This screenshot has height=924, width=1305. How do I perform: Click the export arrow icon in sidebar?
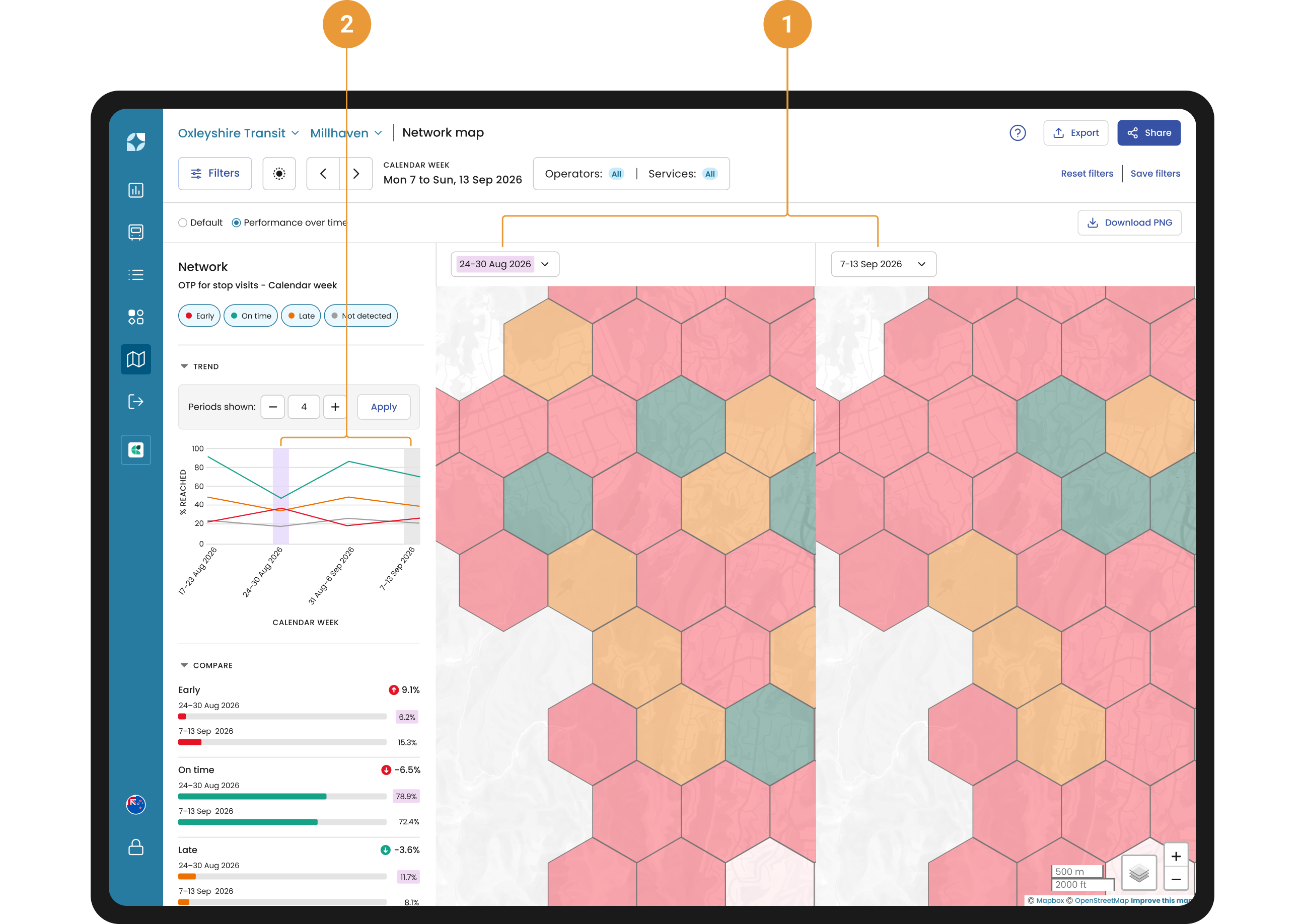click(135, 402)
